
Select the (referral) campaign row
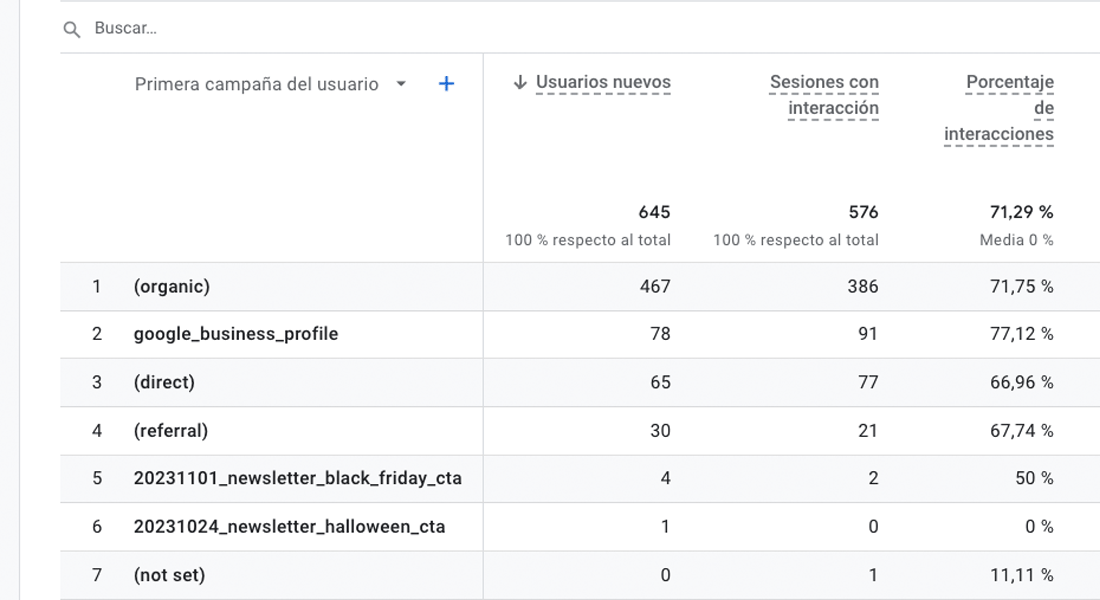(171, 431)
